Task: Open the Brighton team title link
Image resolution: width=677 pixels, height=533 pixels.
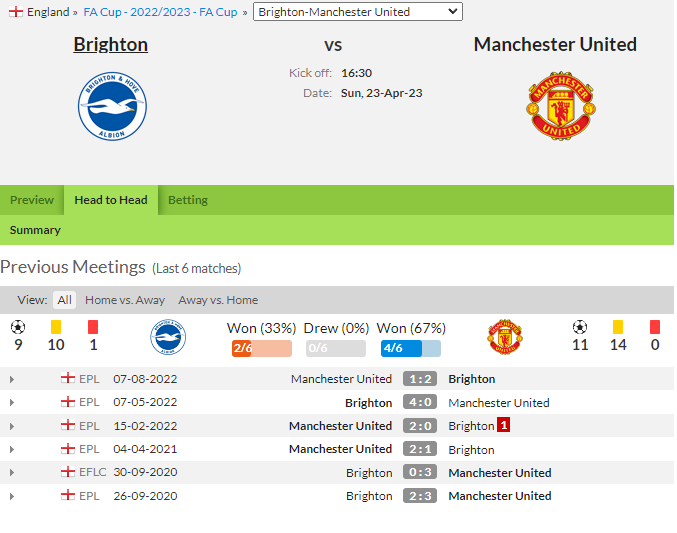Action: click(111, 44)
